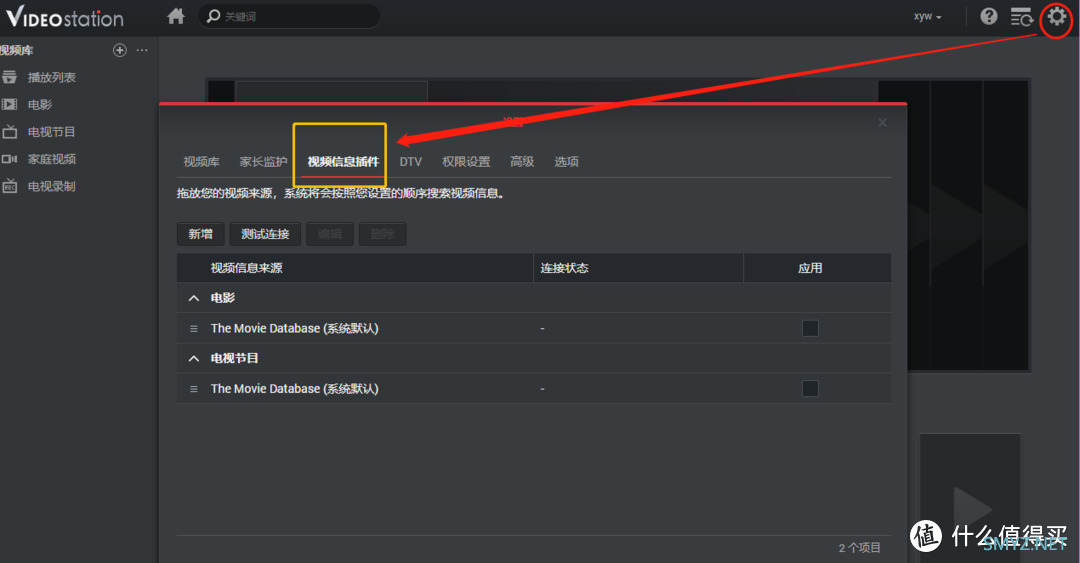The height and width of the screenshot is (563, 1080).
Task: Select 电视录制 in the sidebar
Action: click(x=52, y=187)
